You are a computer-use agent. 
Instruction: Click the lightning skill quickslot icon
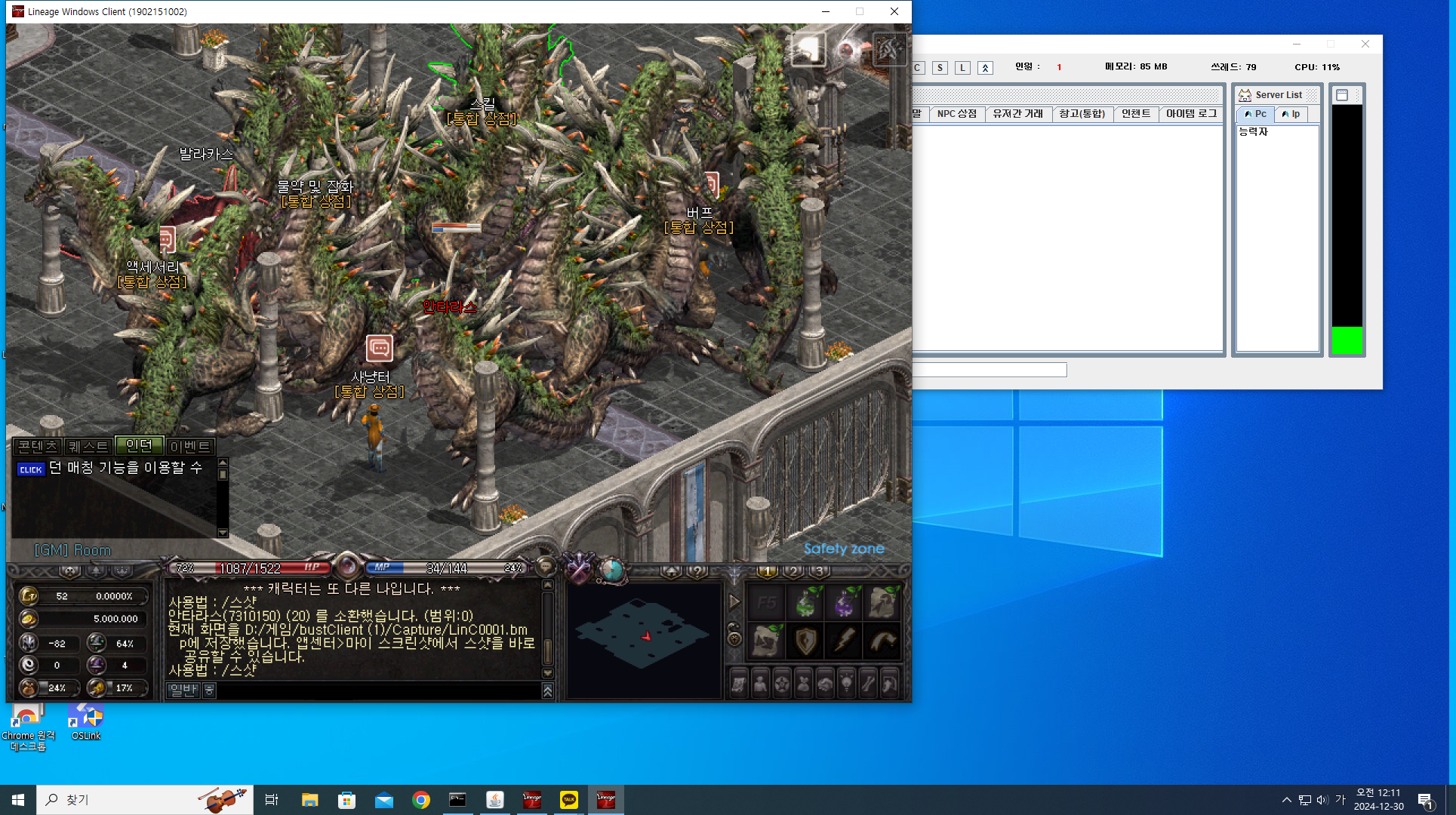click(845, 641)
